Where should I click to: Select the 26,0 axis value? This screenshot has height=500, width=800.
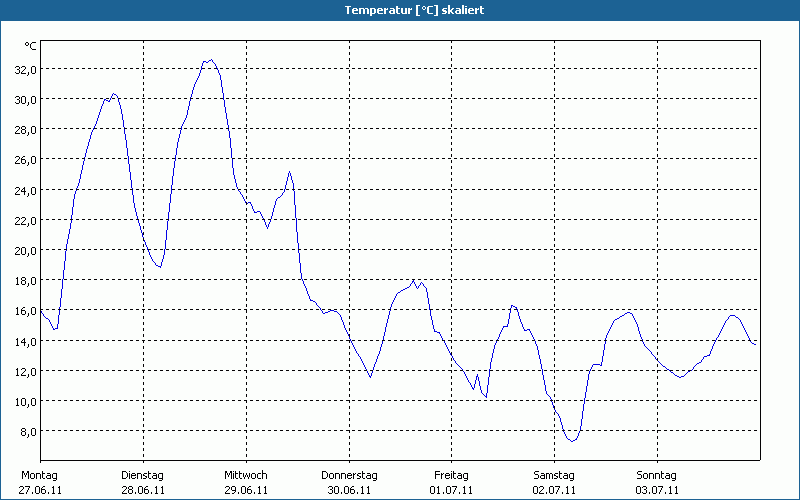click(x=26, y=160)
